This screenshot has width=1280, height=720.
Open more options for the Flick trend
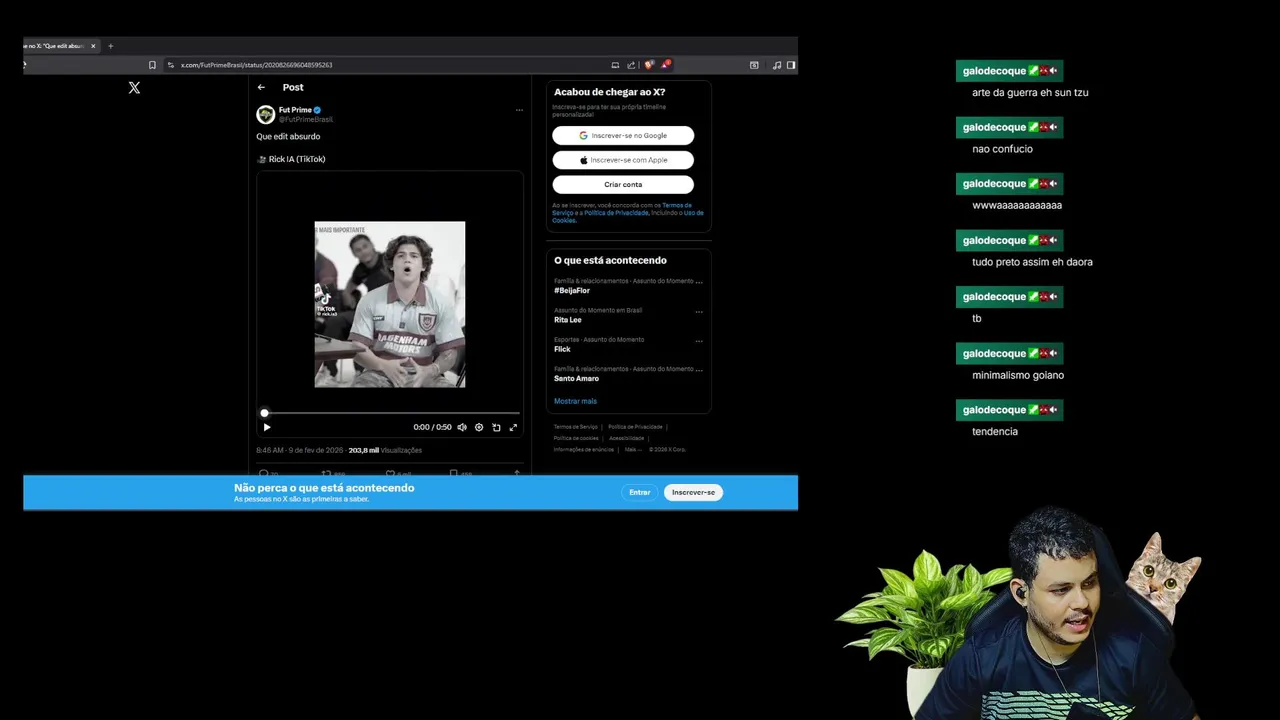pos(699,340)
